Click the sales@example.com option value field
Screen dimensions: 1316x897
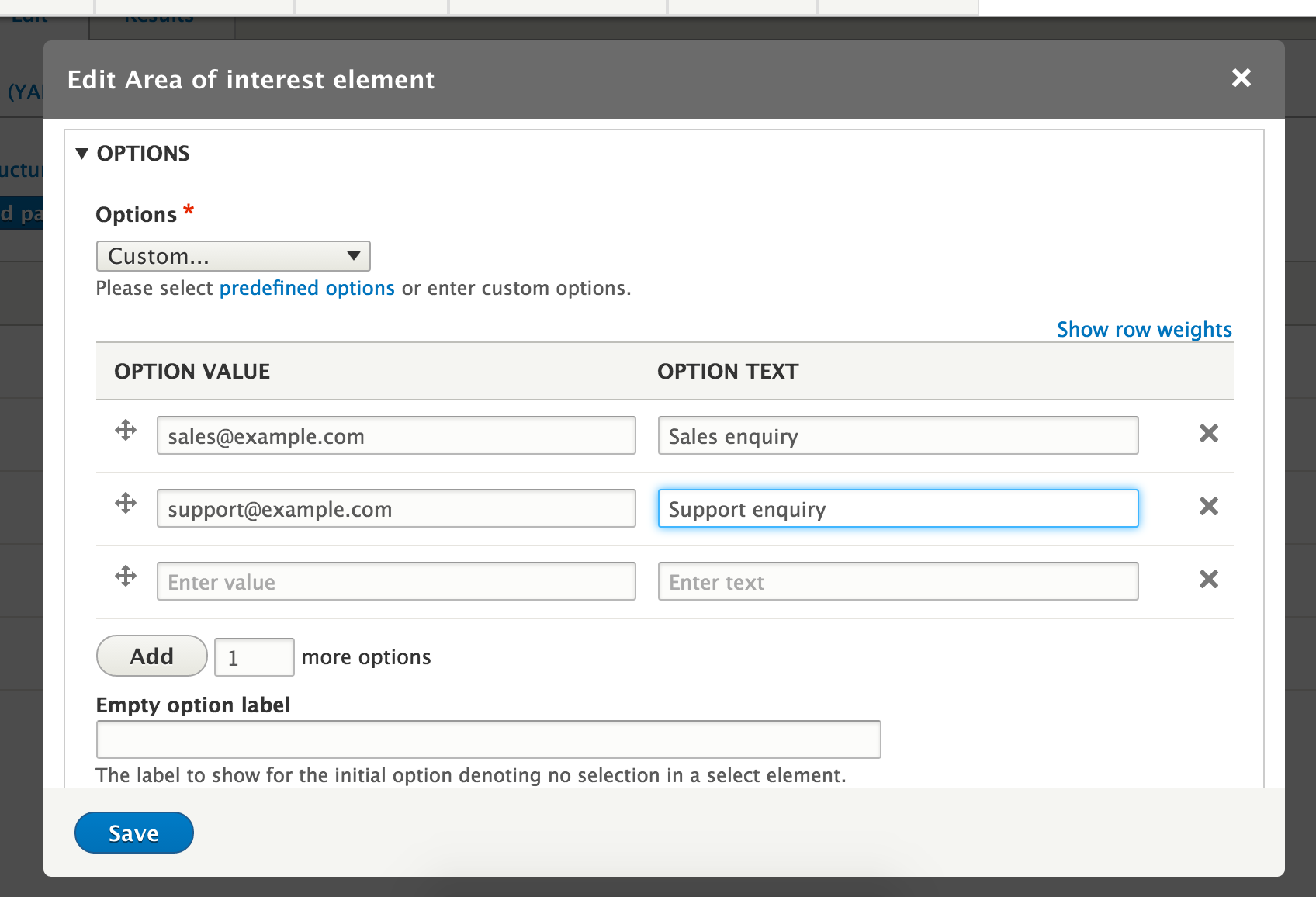click(397, 435)
